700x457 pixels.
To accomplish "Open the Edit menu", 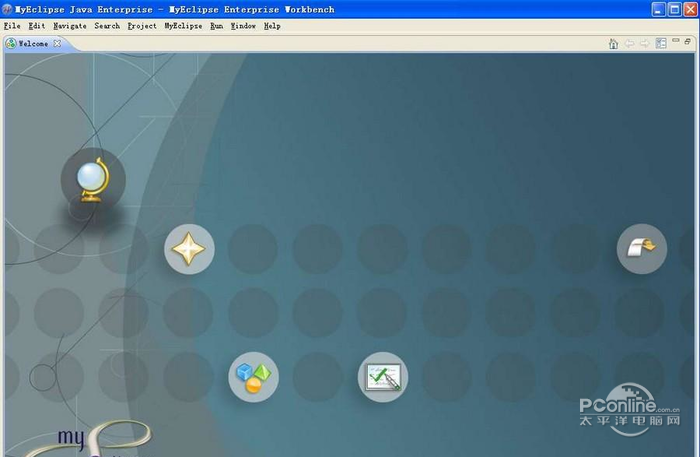I will pyautogui.click(x=37, y=26).
